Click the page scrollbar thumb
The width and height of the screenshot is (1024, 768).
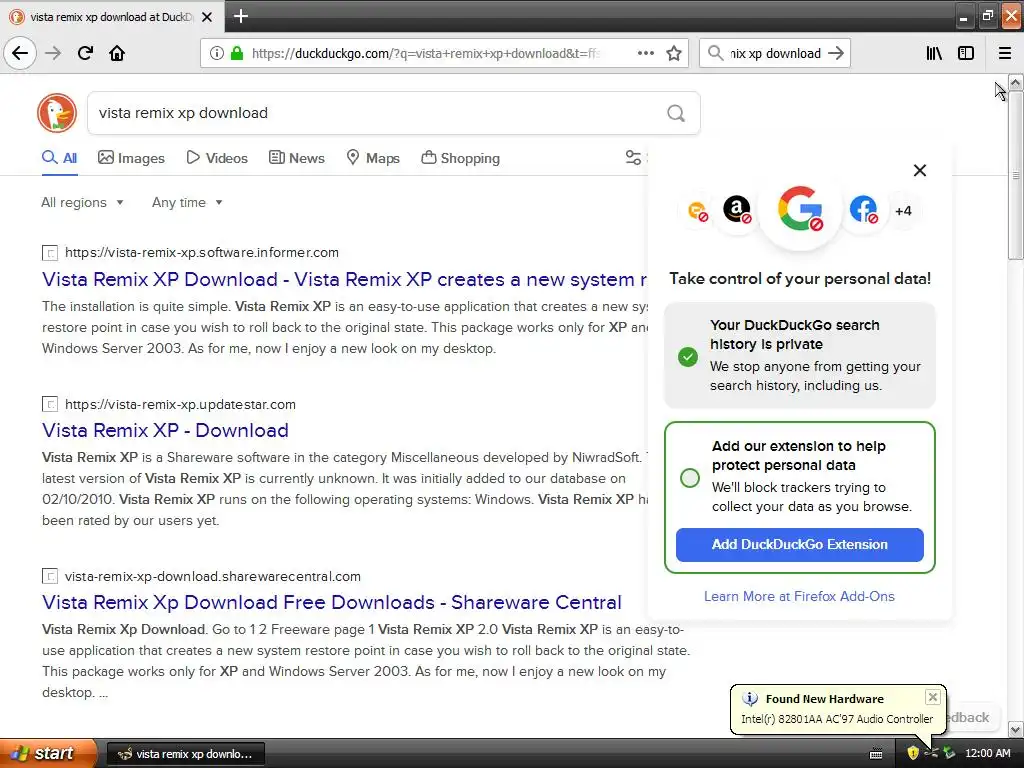[1016, 175]
